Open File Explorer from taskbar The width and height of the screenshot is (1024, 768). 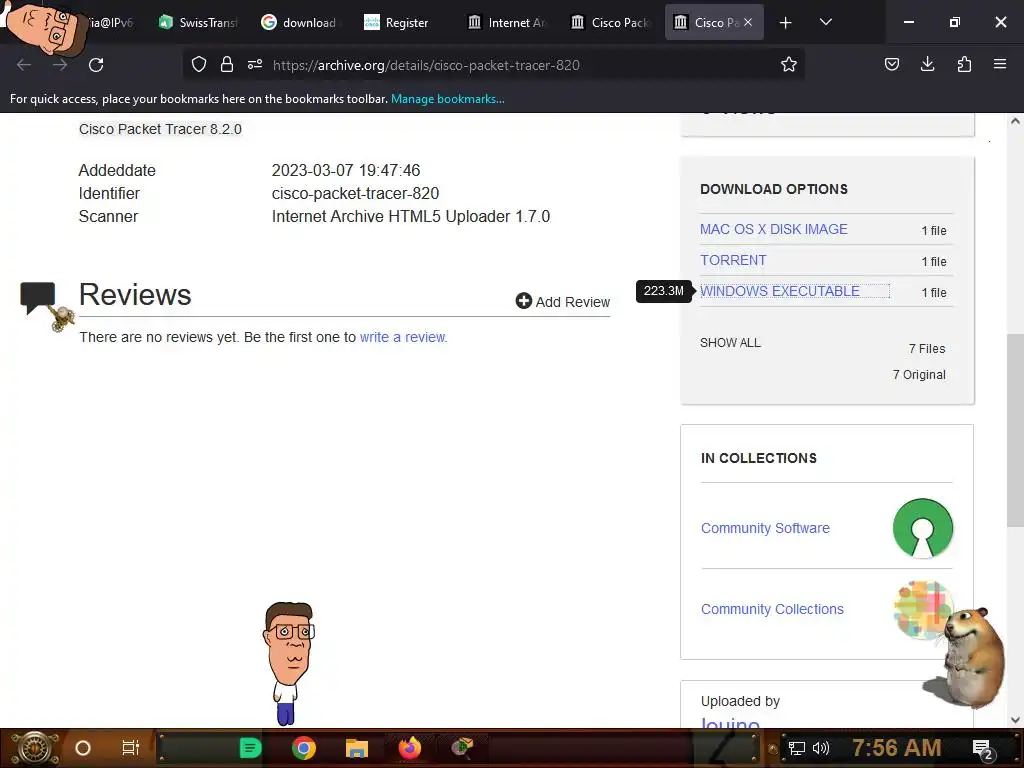click(357, 748)
